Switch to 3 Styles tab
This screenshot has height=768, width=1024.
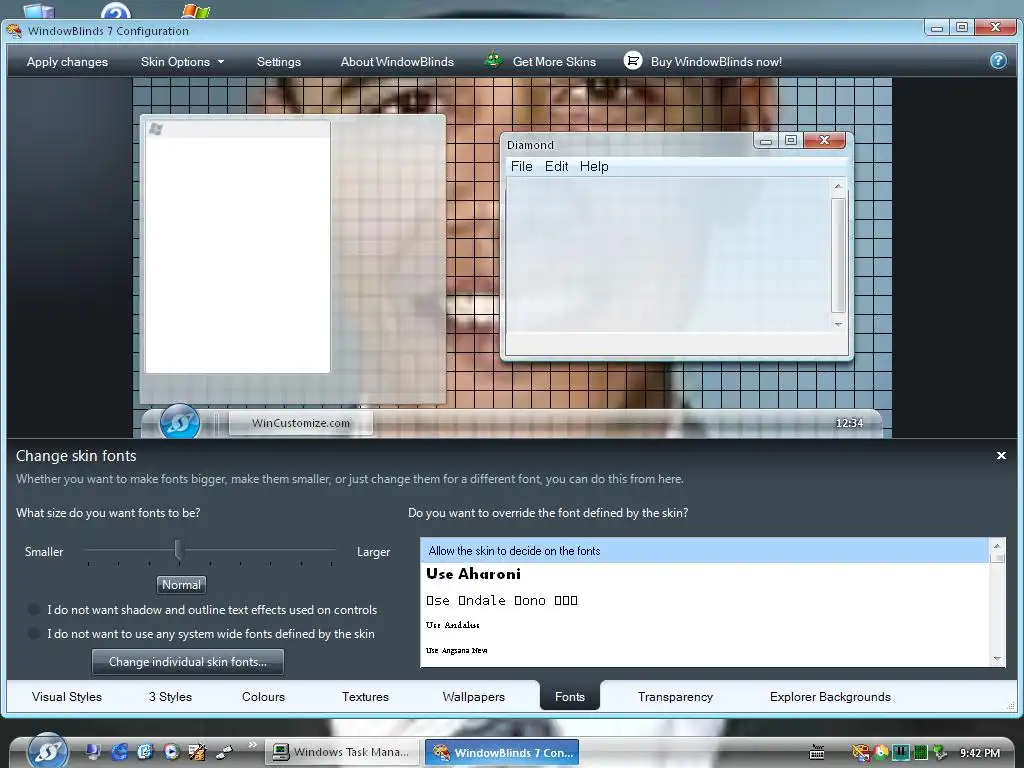click(170, 697)
